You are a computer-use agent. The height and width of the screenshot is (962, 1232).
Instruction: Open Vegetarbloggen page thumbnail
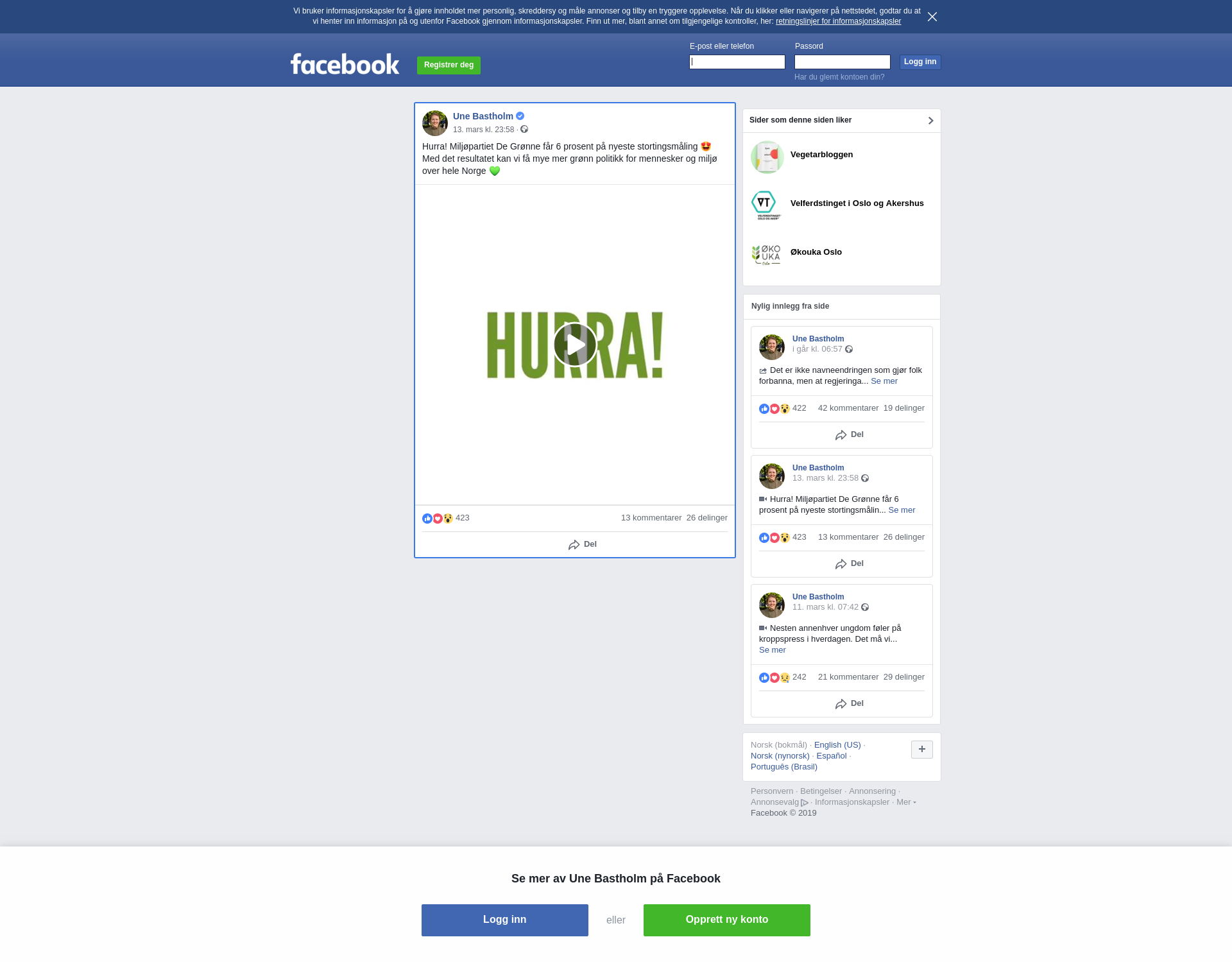pyautogui.click(x=767, y=157)
